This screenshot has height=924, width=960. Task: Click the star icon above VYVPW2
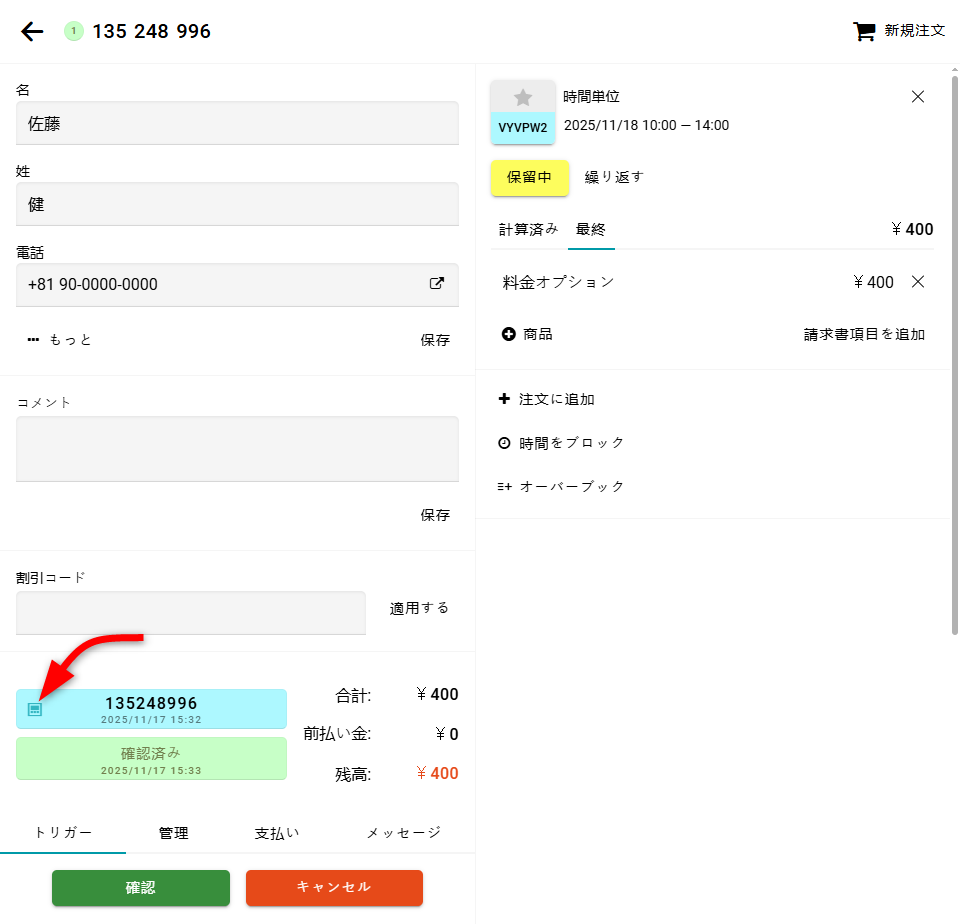point(523,97)
